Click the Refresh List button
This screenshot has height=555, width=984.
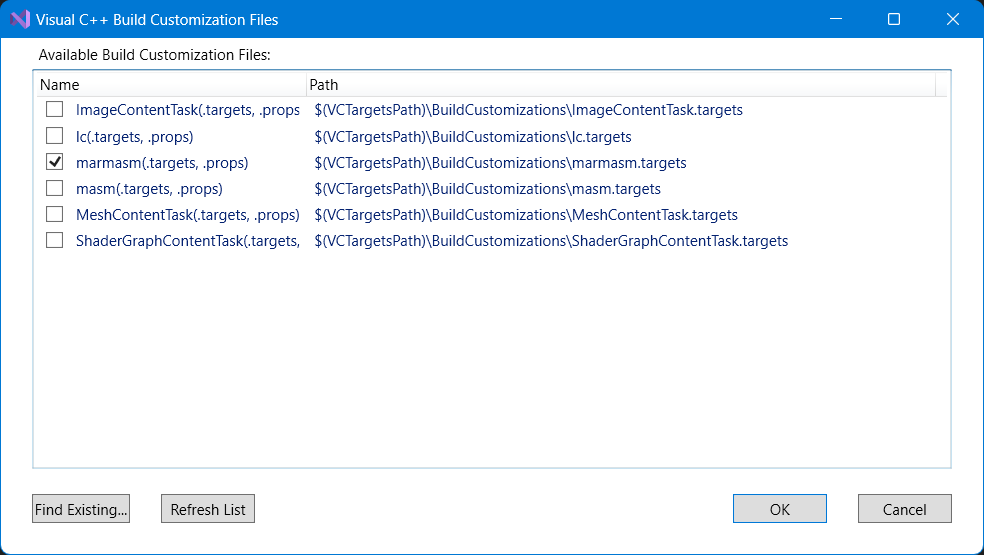tap(208, 509)
